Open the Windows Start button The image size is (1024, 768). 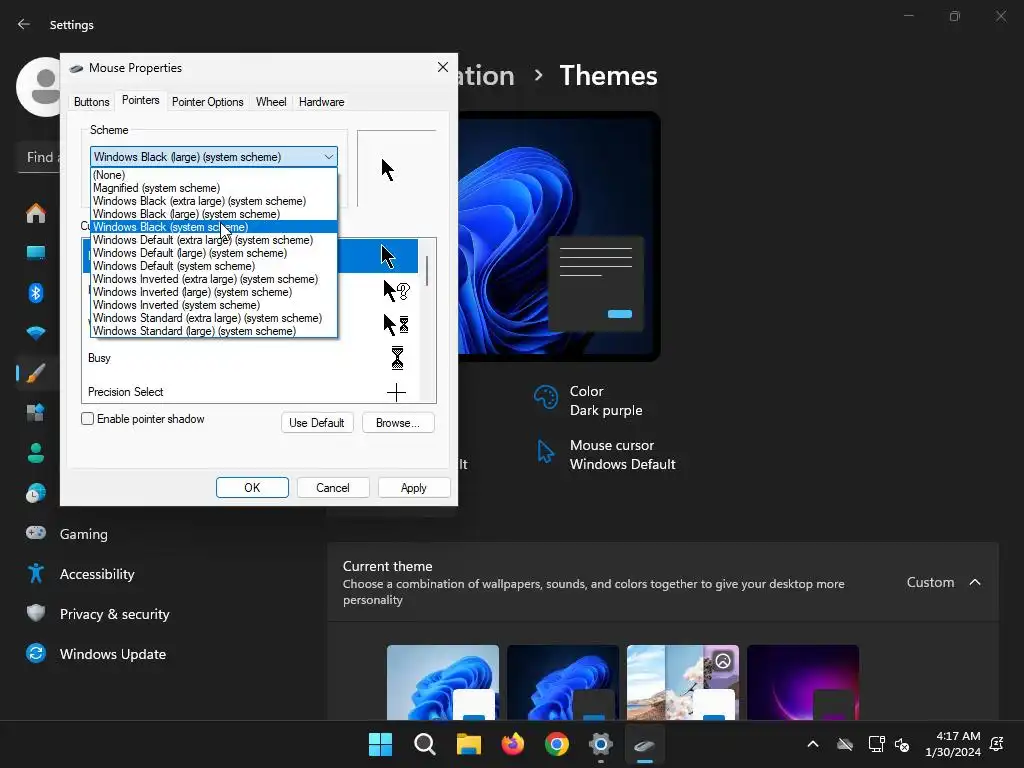[380, 744]
